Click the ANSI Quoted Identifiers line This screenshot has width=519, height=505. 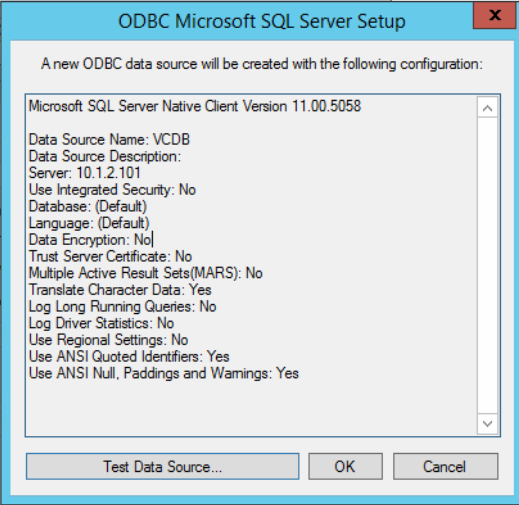tap(129, 356)
